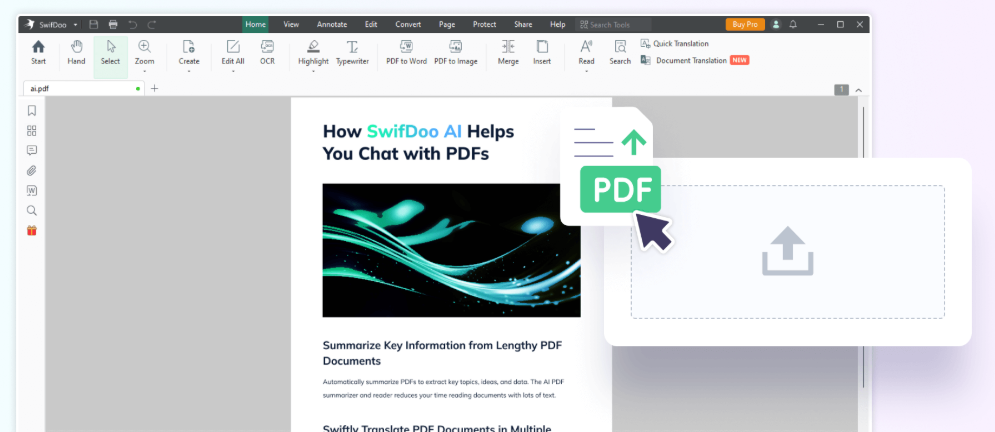The image size is (995, 432).
Task: Open the Page tab
Action: coord(447,25)
